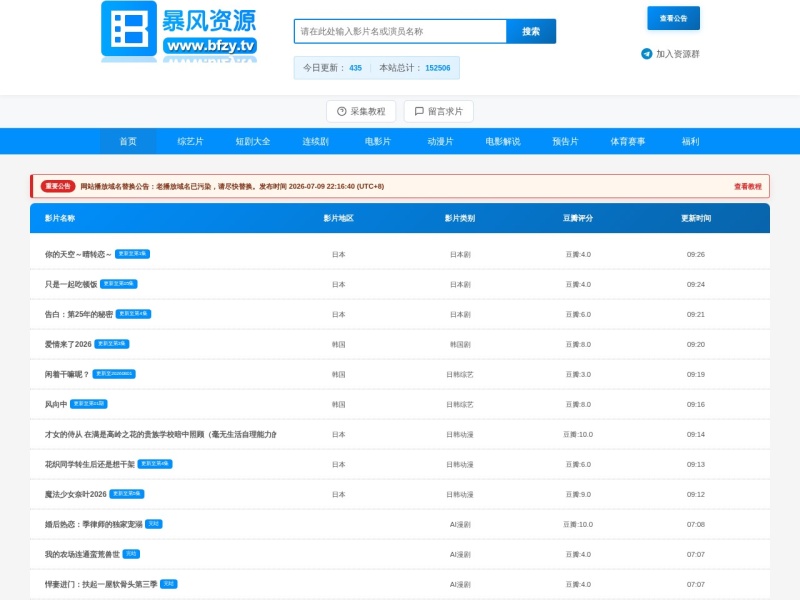The width and height of the screenshot is (800, 600).
Task: Open the 首页 tab
Action: pos(128,141)
